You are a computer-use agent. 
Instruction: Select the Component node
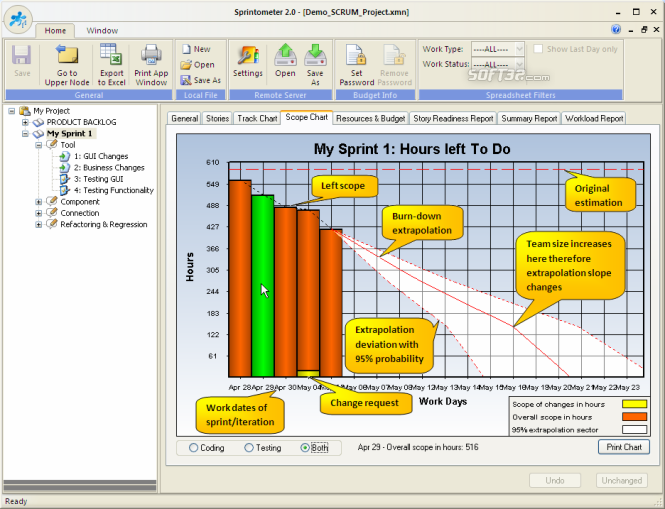coord(80,201)
